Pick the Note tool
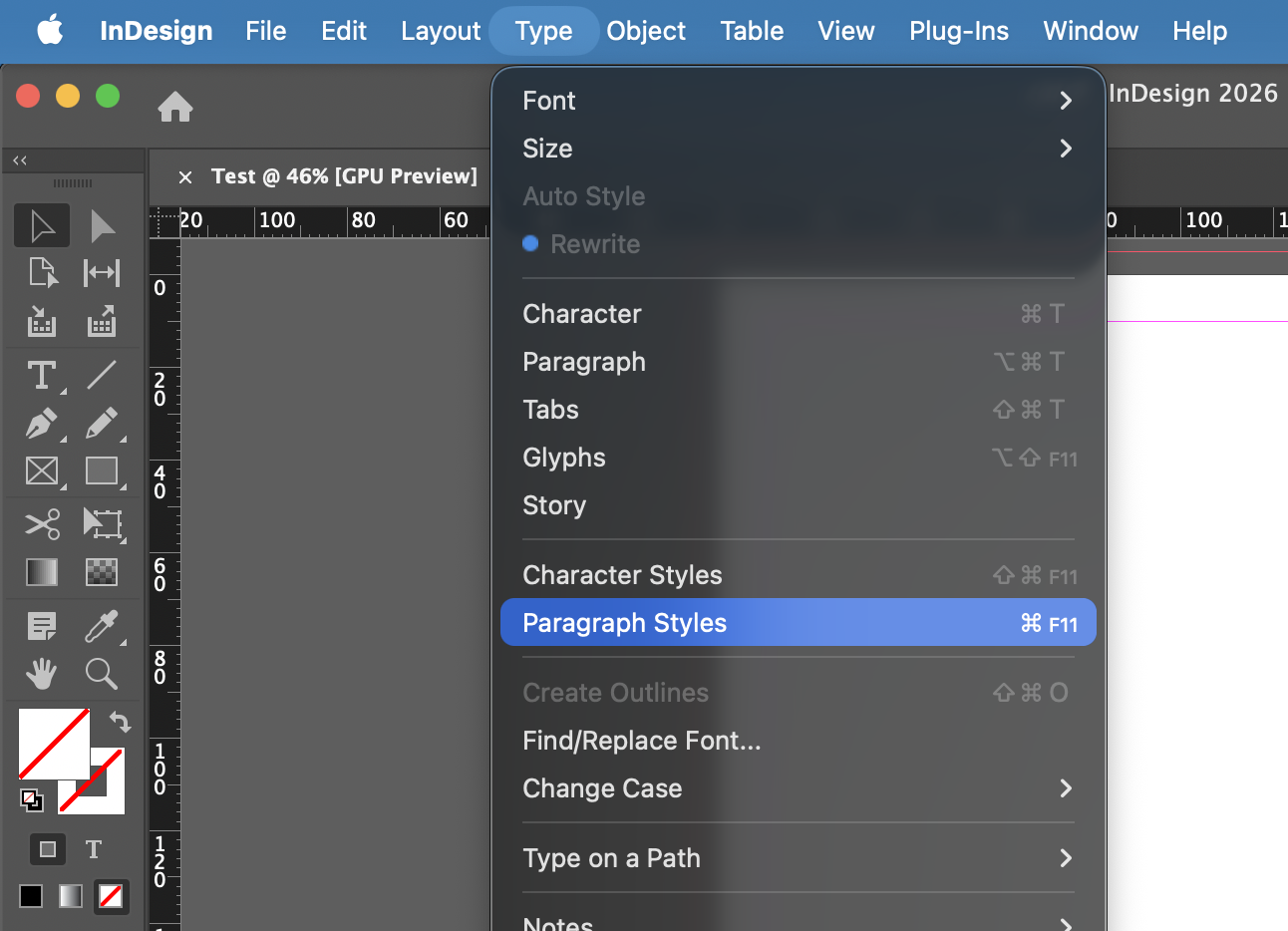The height and width of the screenshot is (931, 1288). click(x=42, y=626)
